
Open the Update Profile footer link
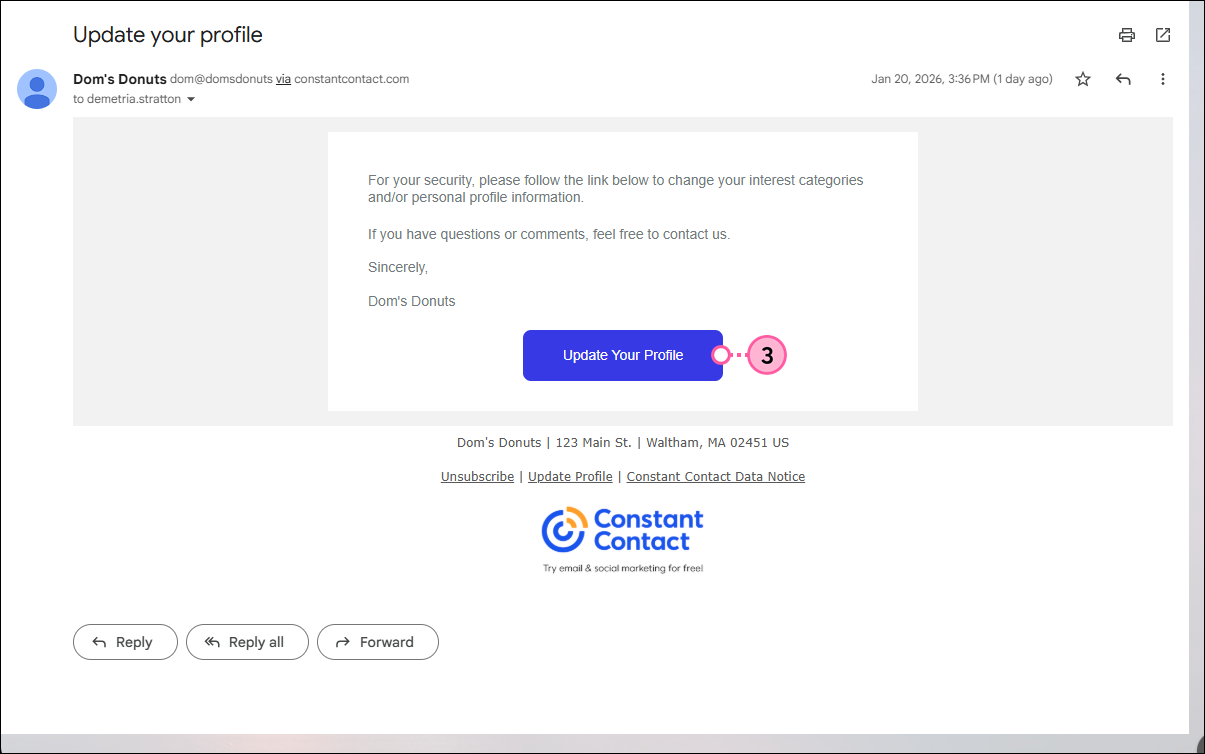point(570,476)
